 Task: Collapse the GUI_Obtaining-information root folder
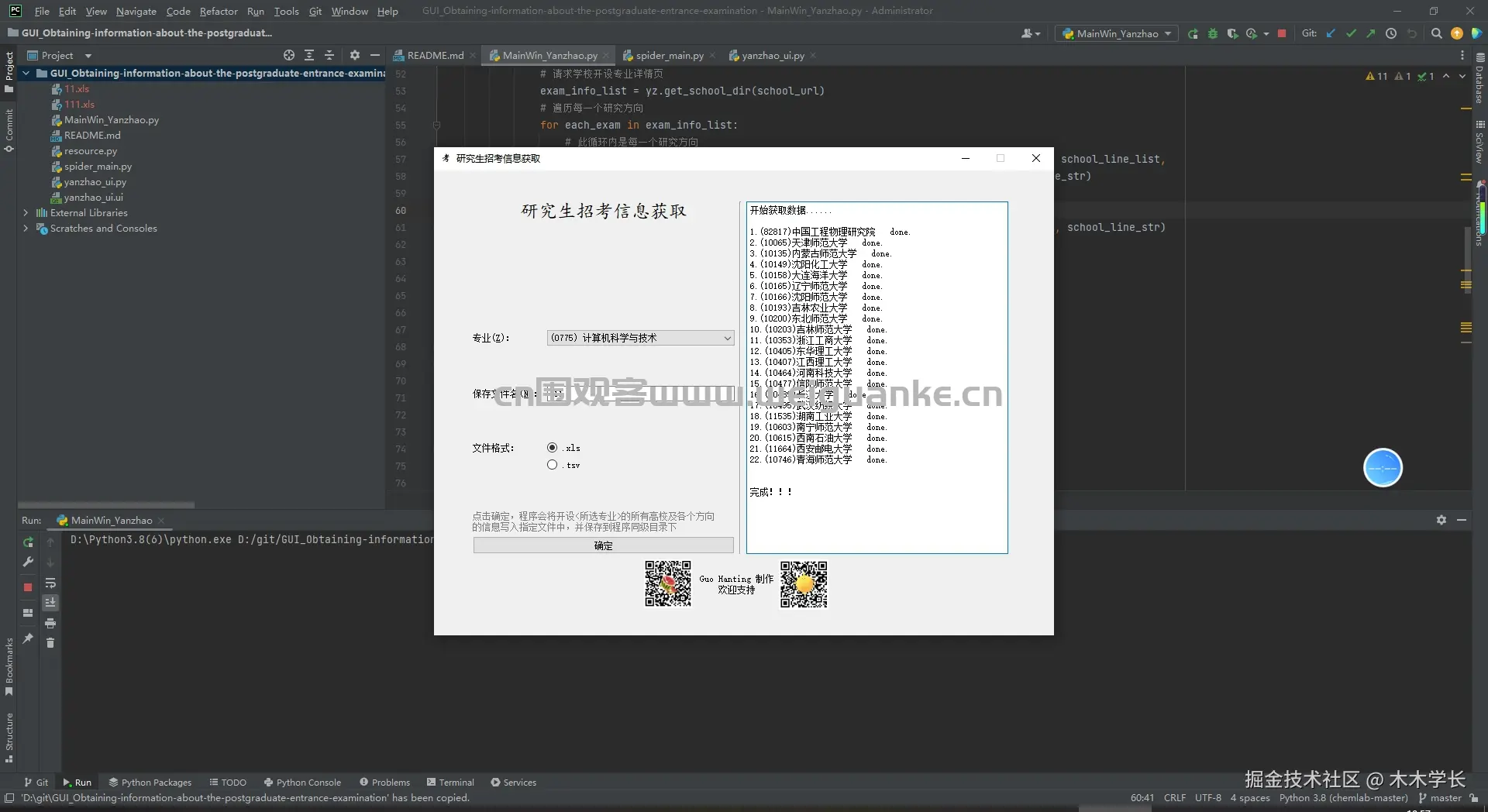tap(26, 74)
